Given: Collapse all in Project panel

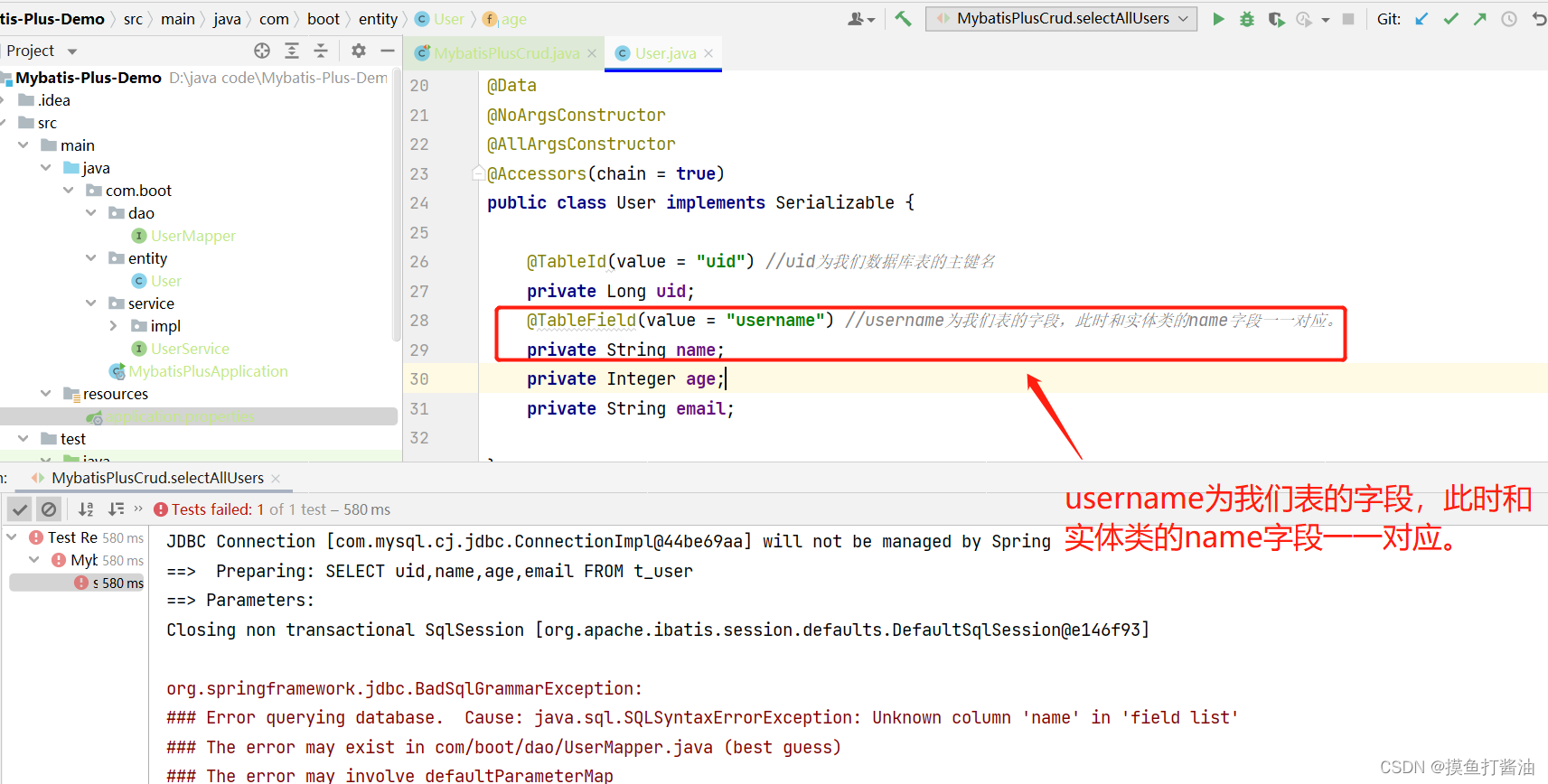Looking at the screenshot, I should (321, 51).
